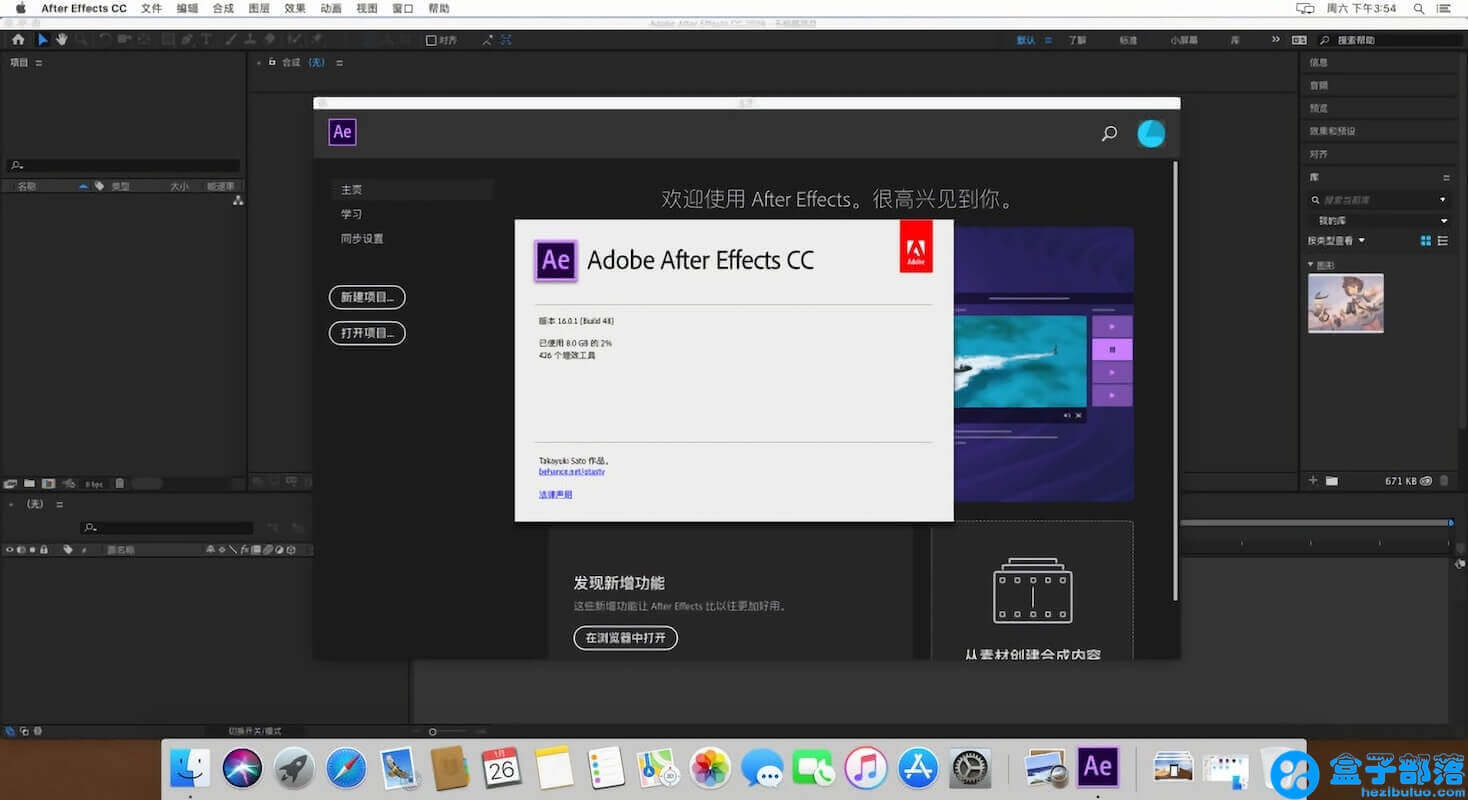Create a new composition from Project panel
This screenshot has width=1468, height=800.
point(48,484)
